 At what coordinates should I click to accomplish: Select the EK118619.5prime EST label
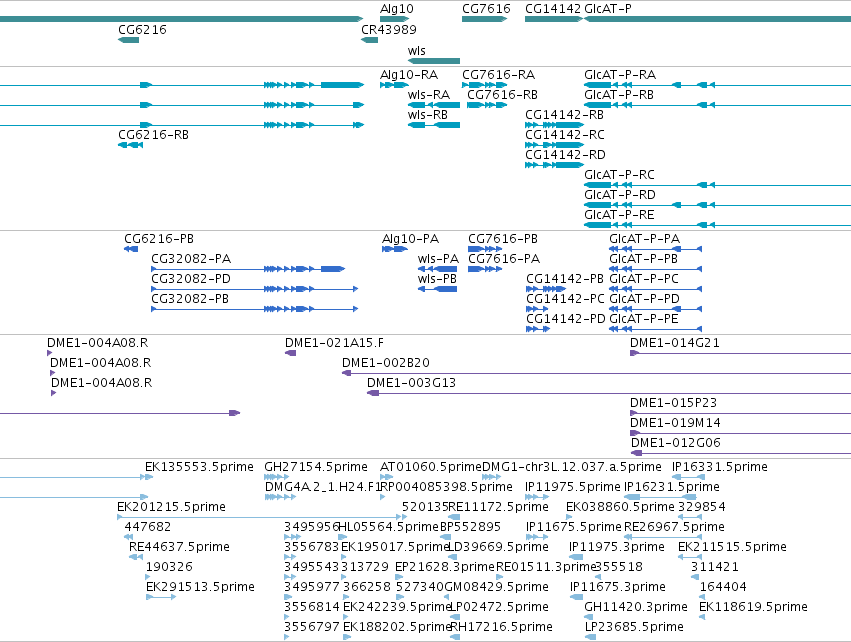click(x=753, y=608)
